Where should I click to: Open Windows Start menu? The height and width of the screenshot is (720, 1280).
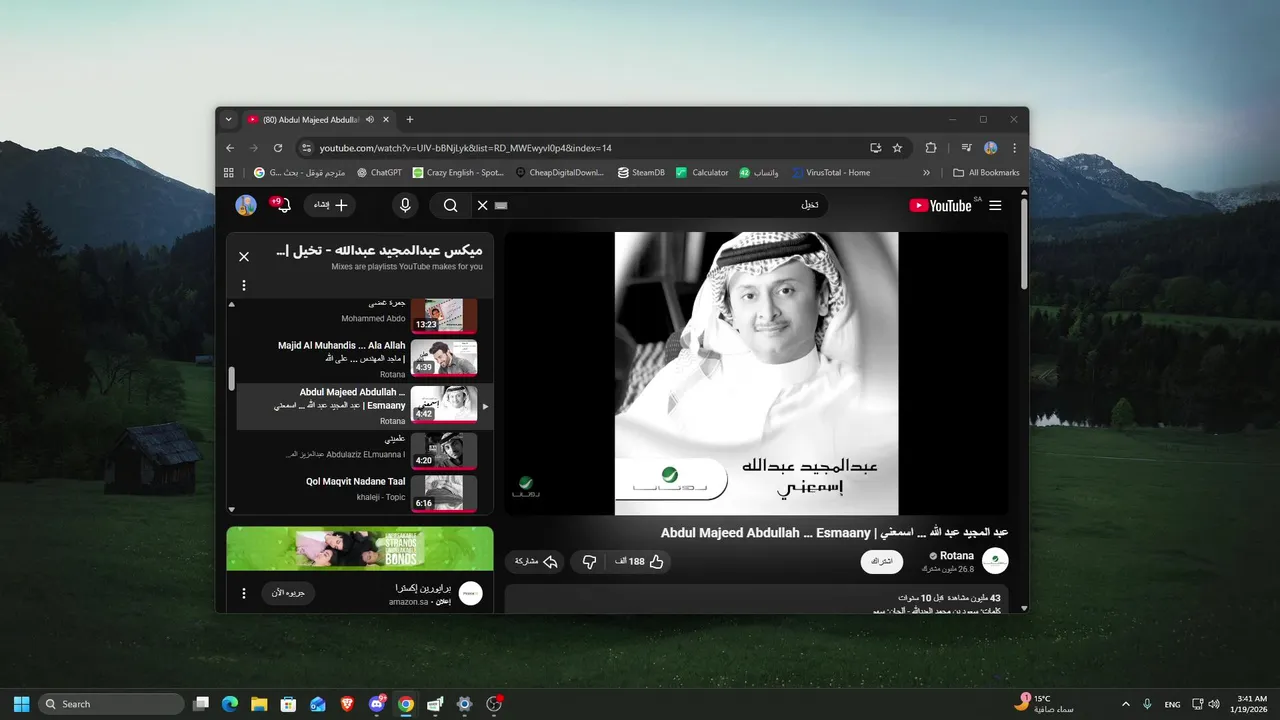(21, 704)
